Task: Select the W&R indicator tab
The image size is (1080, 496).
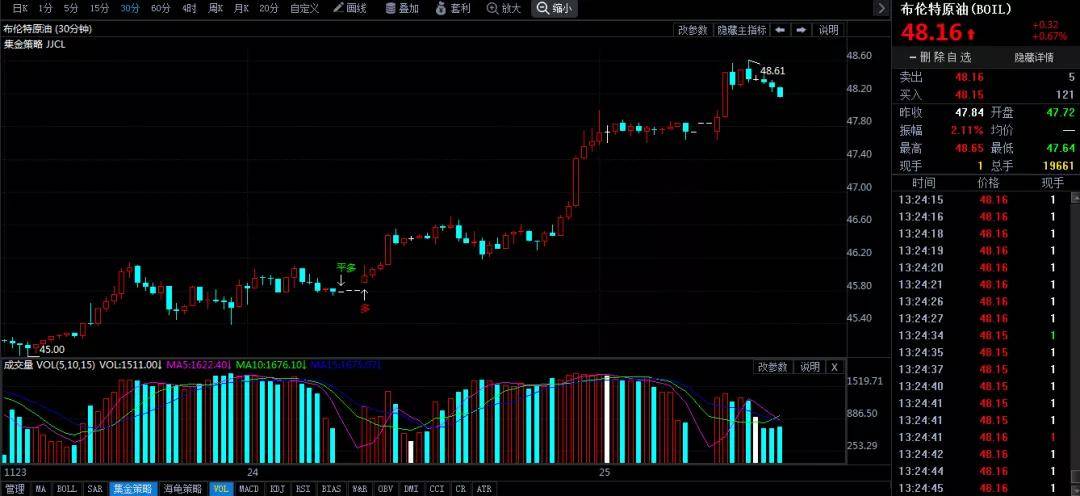Action: click(x=360, y=488)
